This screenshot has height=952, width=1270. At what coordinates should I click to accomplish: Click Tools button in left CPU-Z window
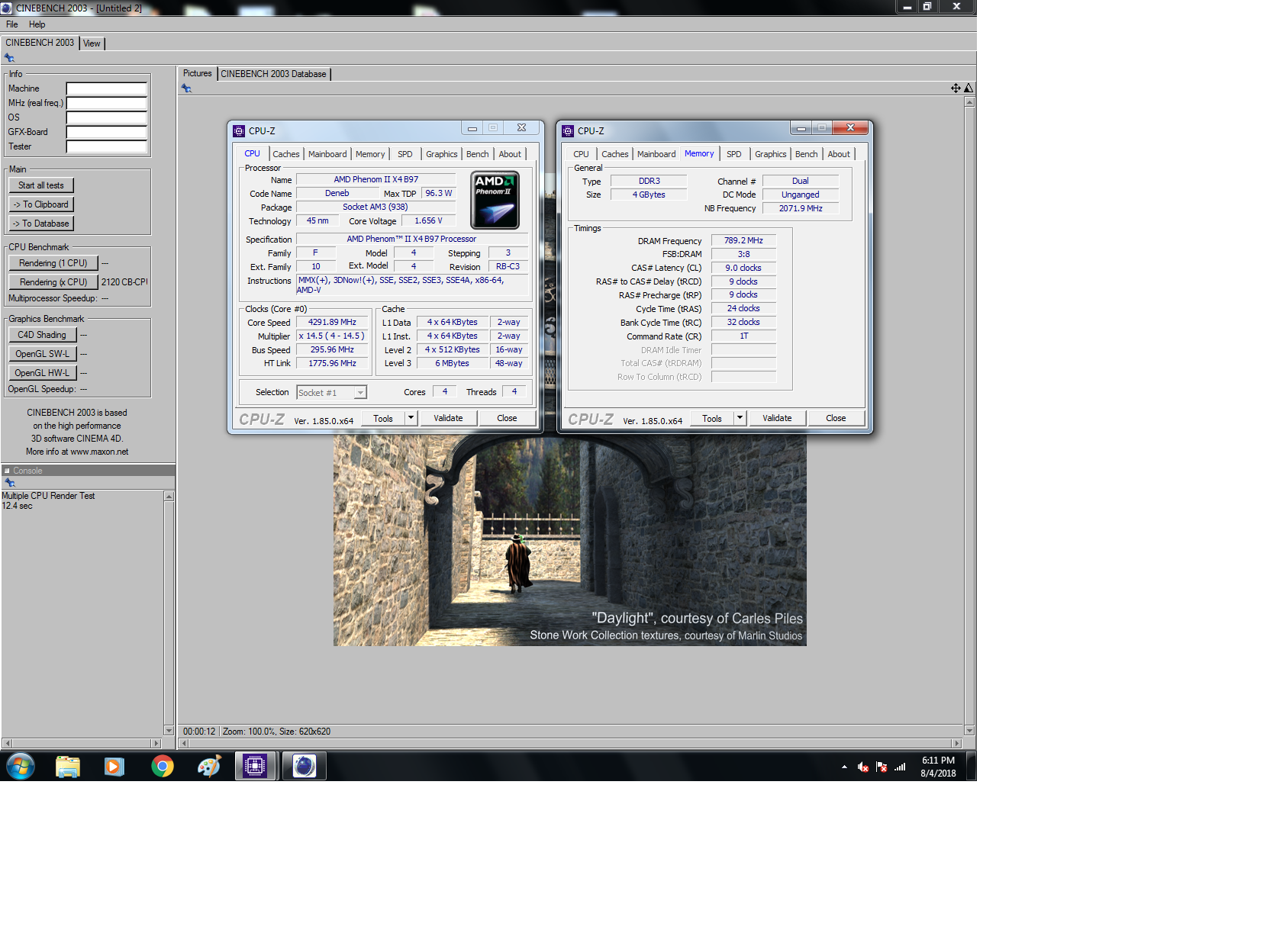(383, 419)
